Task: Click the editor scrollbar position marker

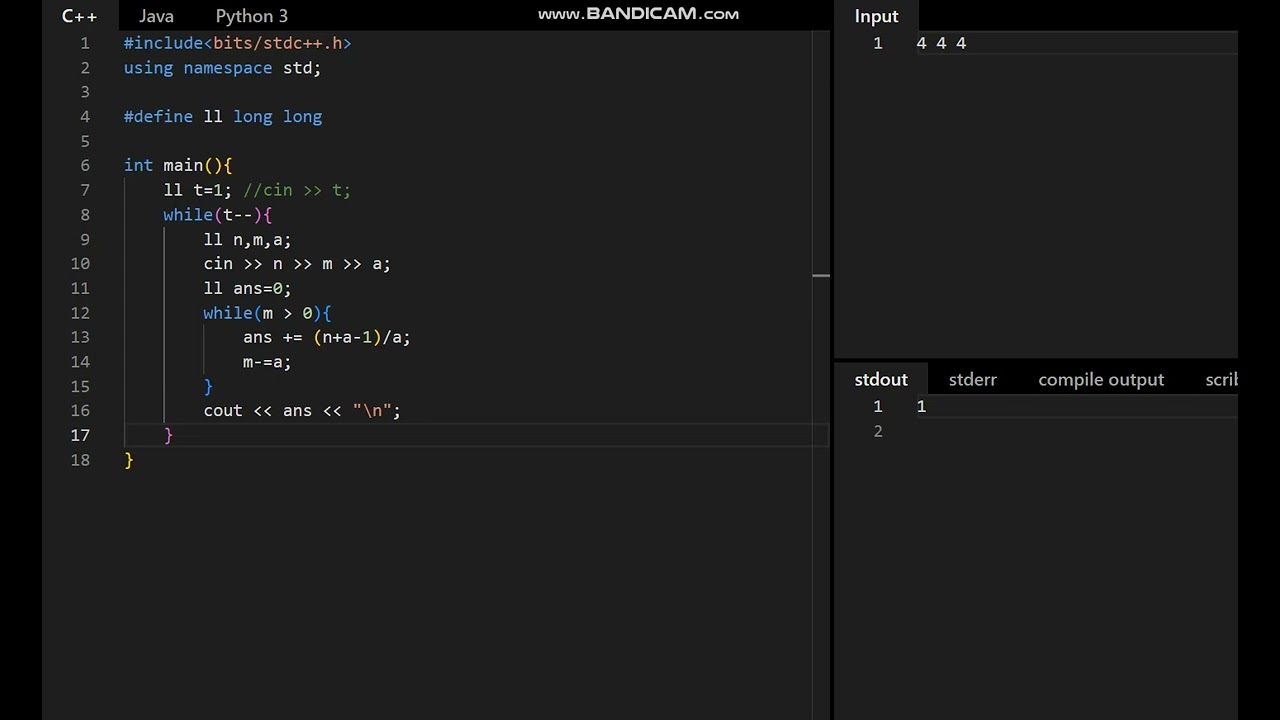Action: [x=821, y=274]
